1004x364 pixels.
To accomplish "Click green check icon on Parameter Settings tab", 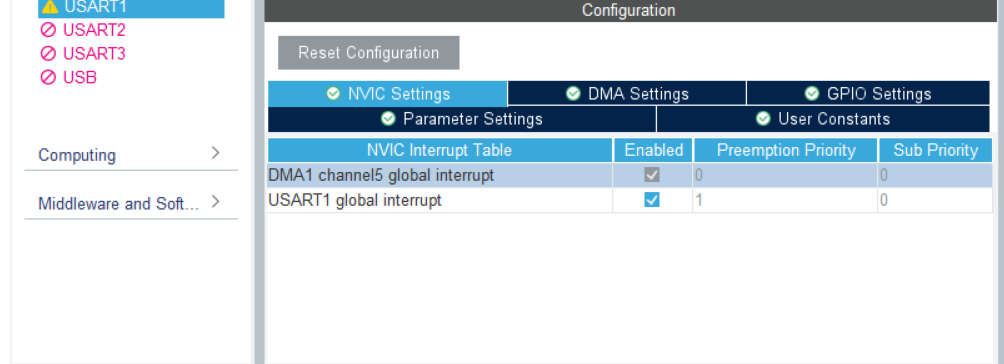I will (x=388, y=119).
